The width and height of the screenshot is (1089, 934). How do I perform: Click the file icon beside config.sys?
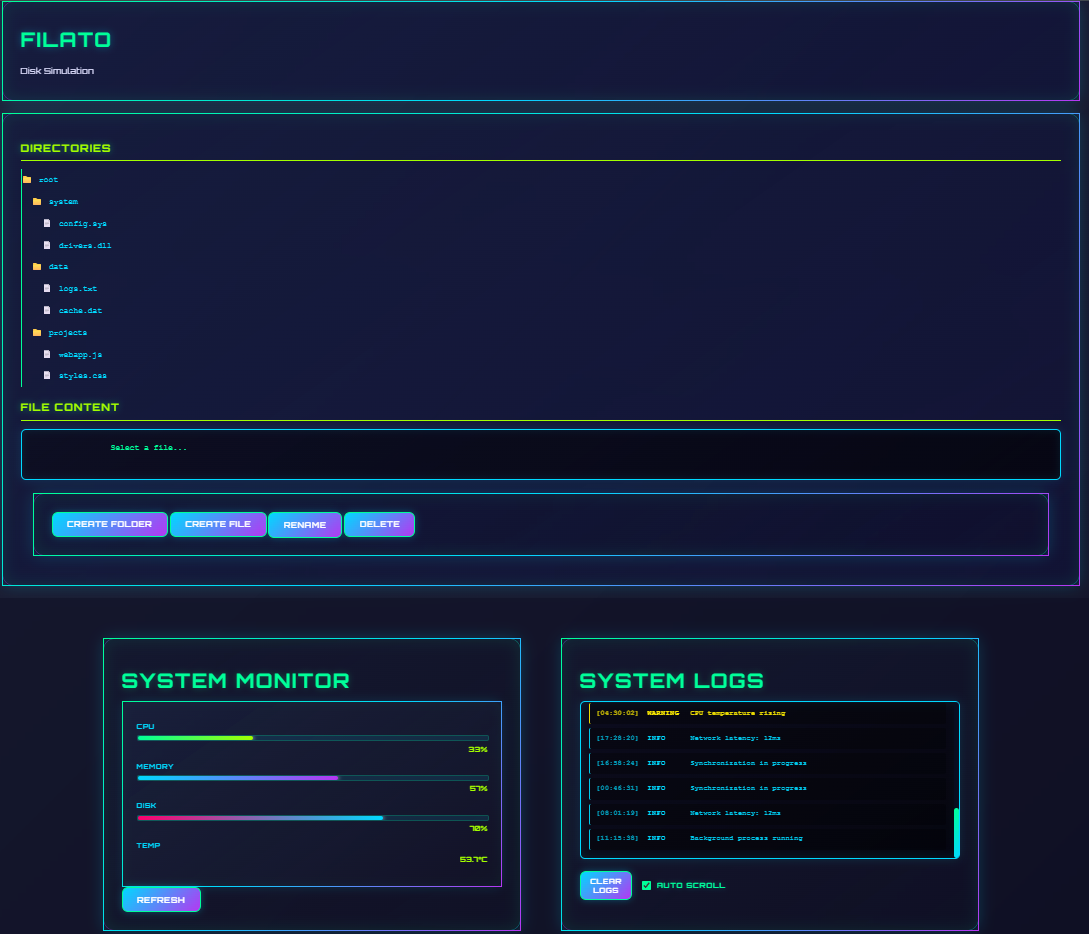(x=47, y=224)
